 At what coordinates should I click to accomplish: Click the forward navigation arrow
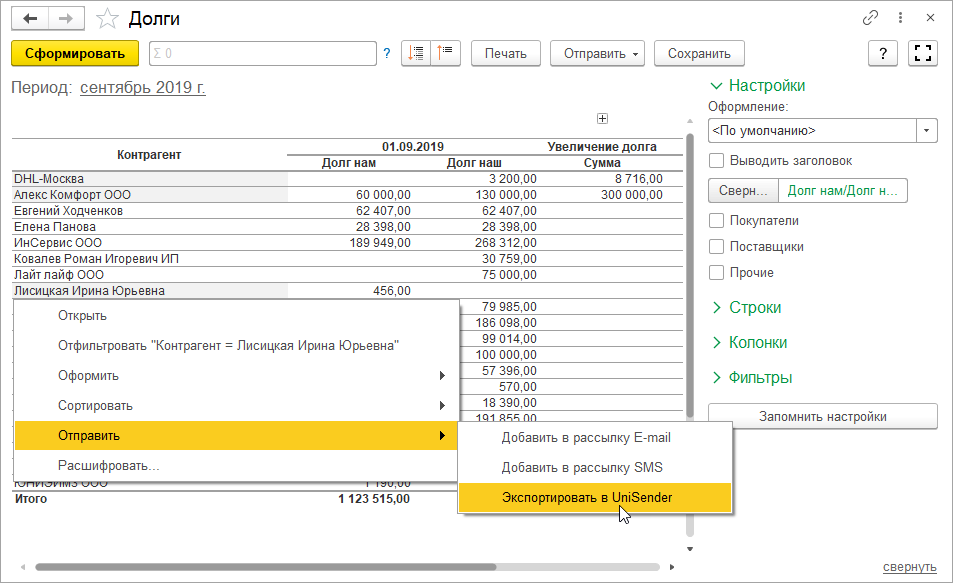(66, 19)
